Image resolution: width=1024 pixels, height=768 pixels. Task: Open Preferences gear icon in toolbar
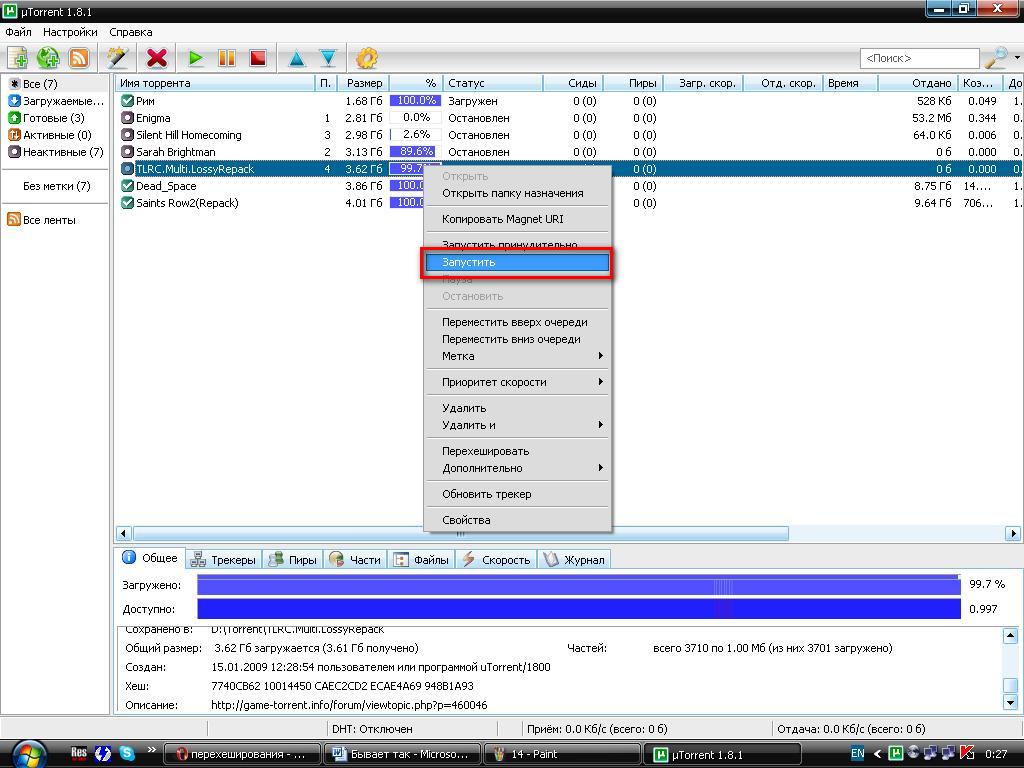click(x=367, y=58)
